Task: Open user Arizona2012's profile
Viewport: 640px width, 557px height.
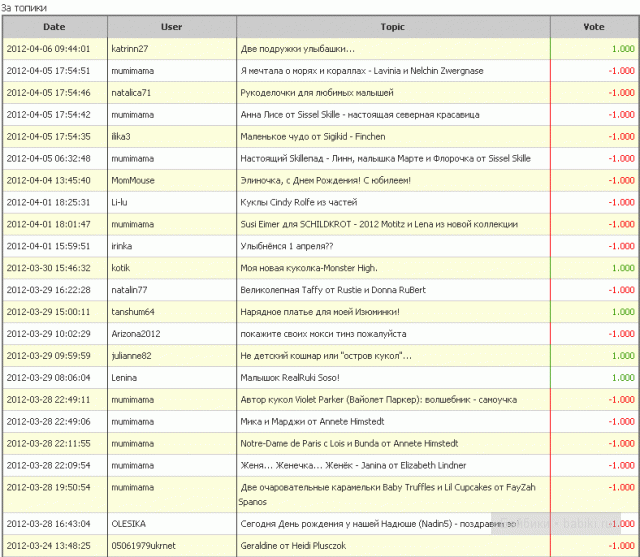Action: (x=137, y=334)
